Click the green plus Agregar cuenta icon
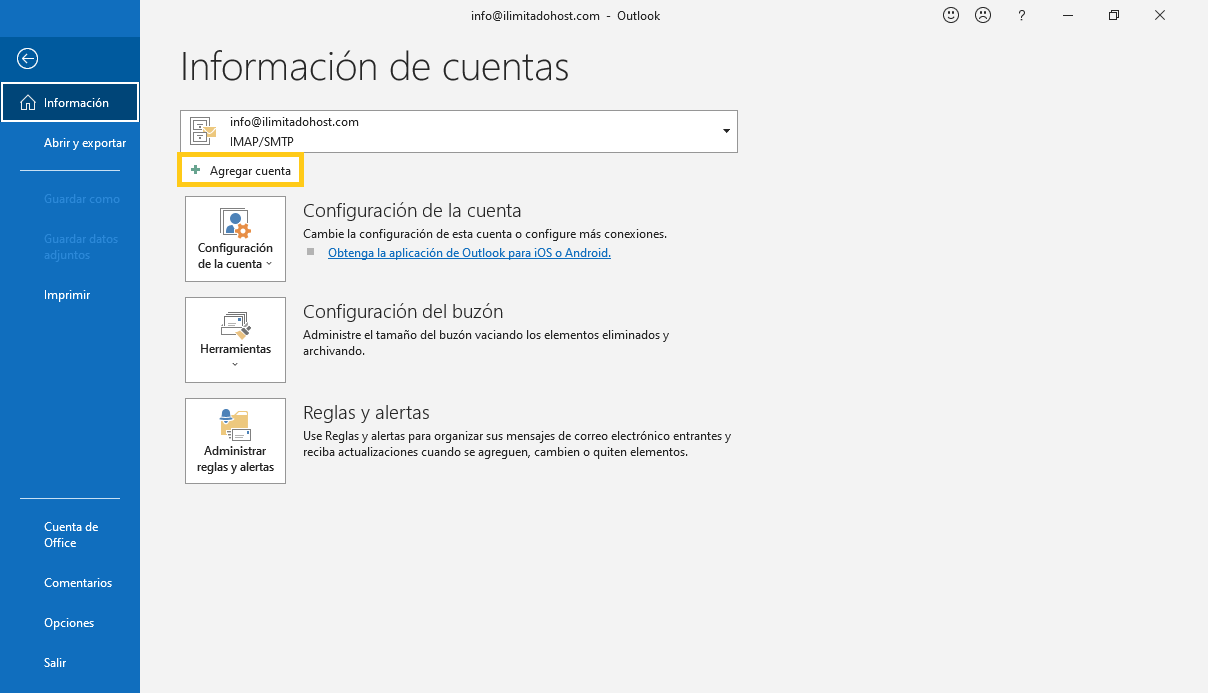The image size is (1208, 693). click(x=196, y=170)
